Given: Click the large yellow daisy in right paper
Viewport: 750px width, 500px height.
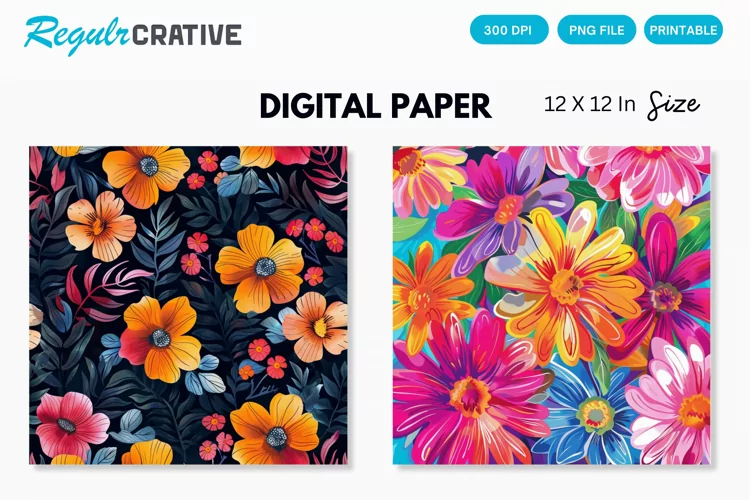Looking at the screenshot, I should click(567, 285).
